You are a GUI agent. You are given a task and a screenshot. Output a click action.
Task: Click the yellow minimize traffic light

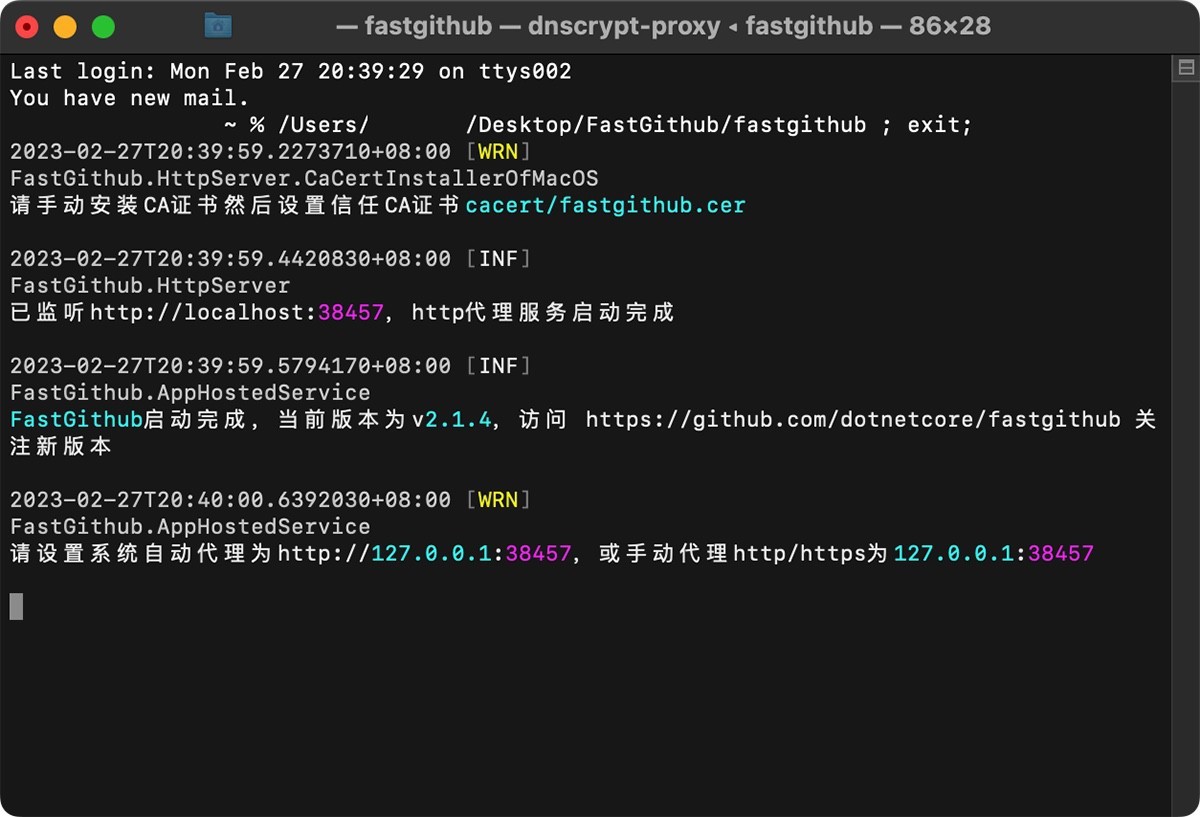65,26
